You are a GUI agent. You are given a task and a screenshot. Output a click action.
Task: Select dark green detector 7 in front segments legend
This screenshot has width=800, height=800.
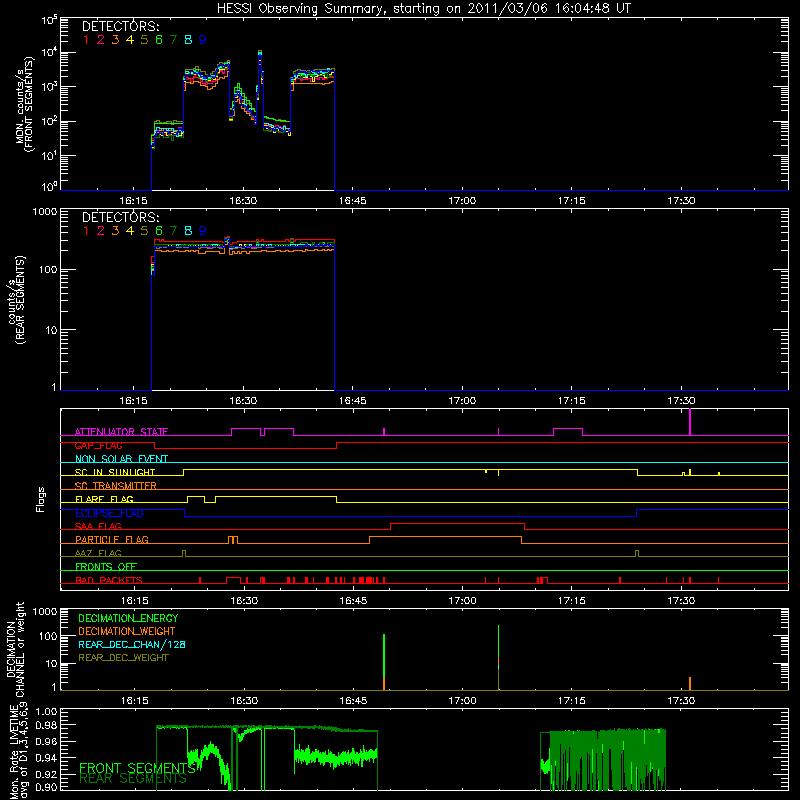(173, 40)
